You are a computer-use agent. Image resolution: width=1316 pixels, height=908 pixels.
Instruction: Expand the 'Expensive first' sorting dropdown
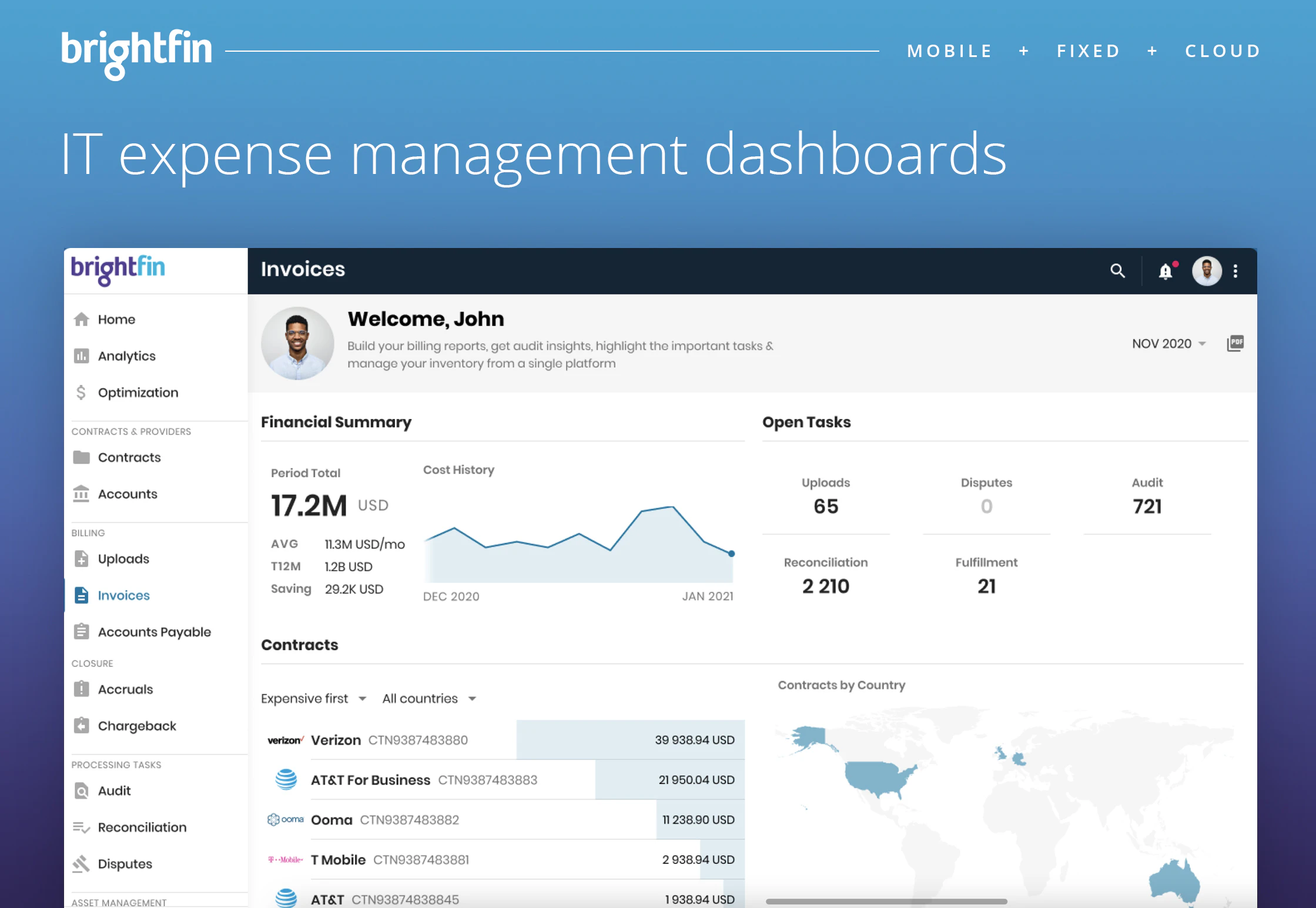[313, 698]
